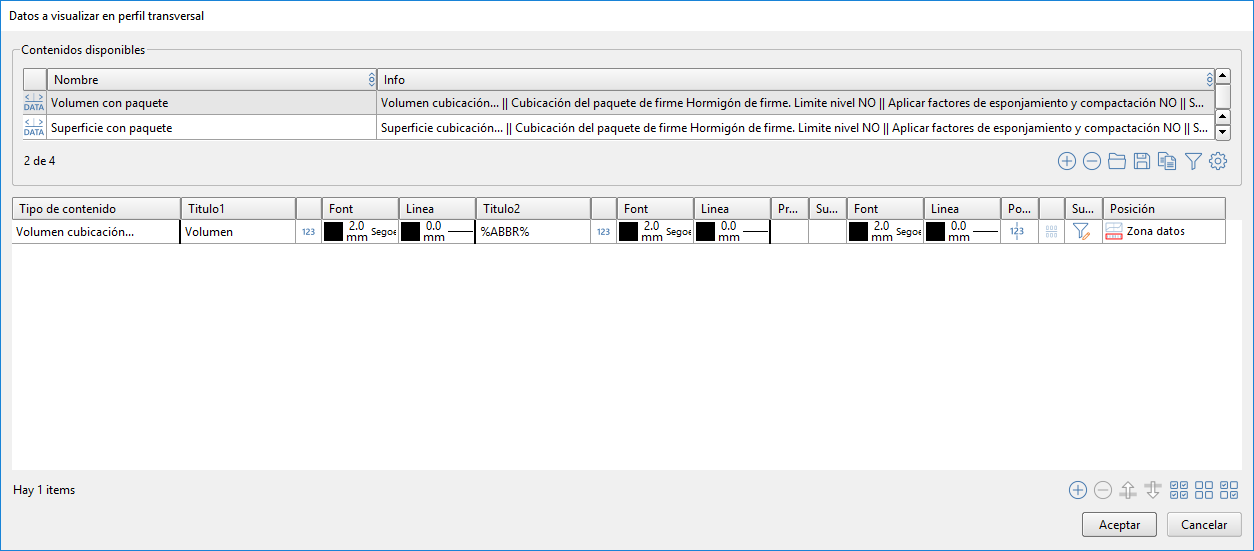Click Pr... column header
This screenshot has height=551, width=1254.
pos(789,208)
